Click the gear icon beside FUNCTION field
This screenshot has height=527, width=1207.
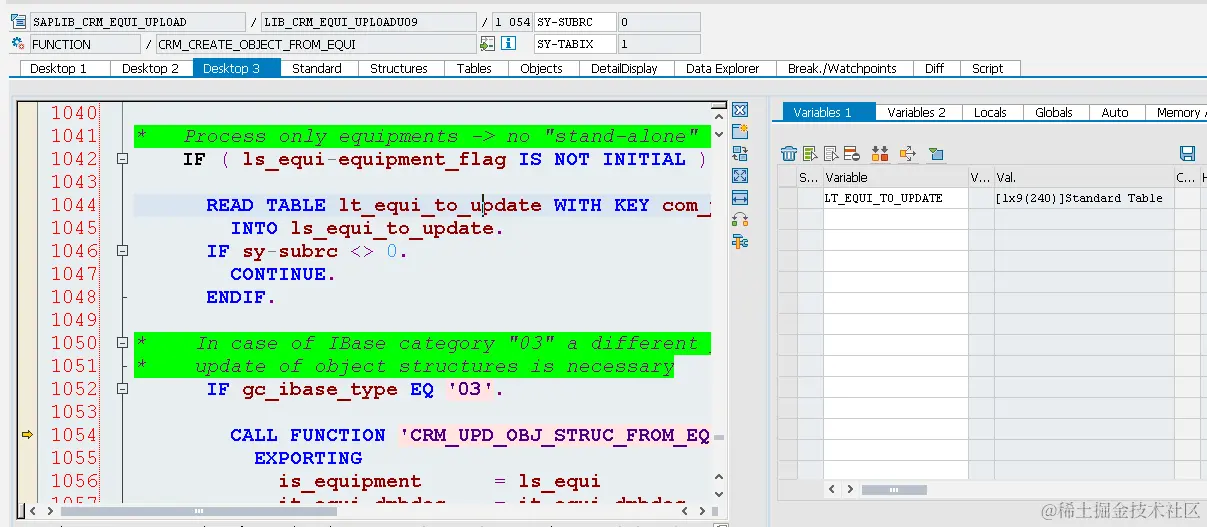(19, 44)
